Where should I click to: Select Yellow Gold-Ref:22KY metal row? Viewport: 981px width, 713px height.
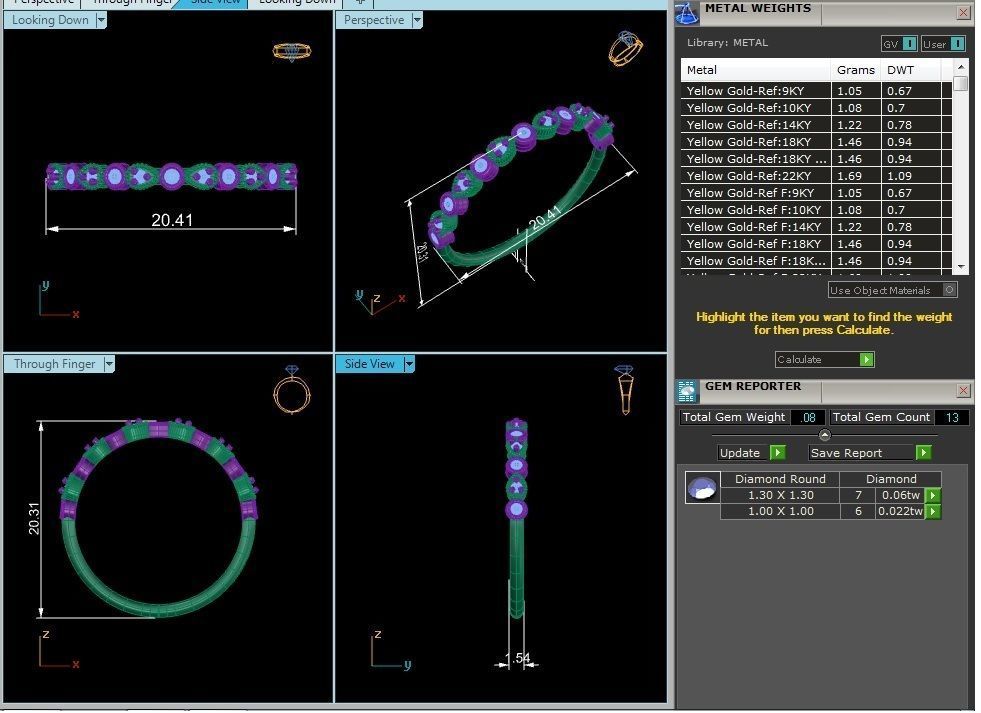[756, 176]
